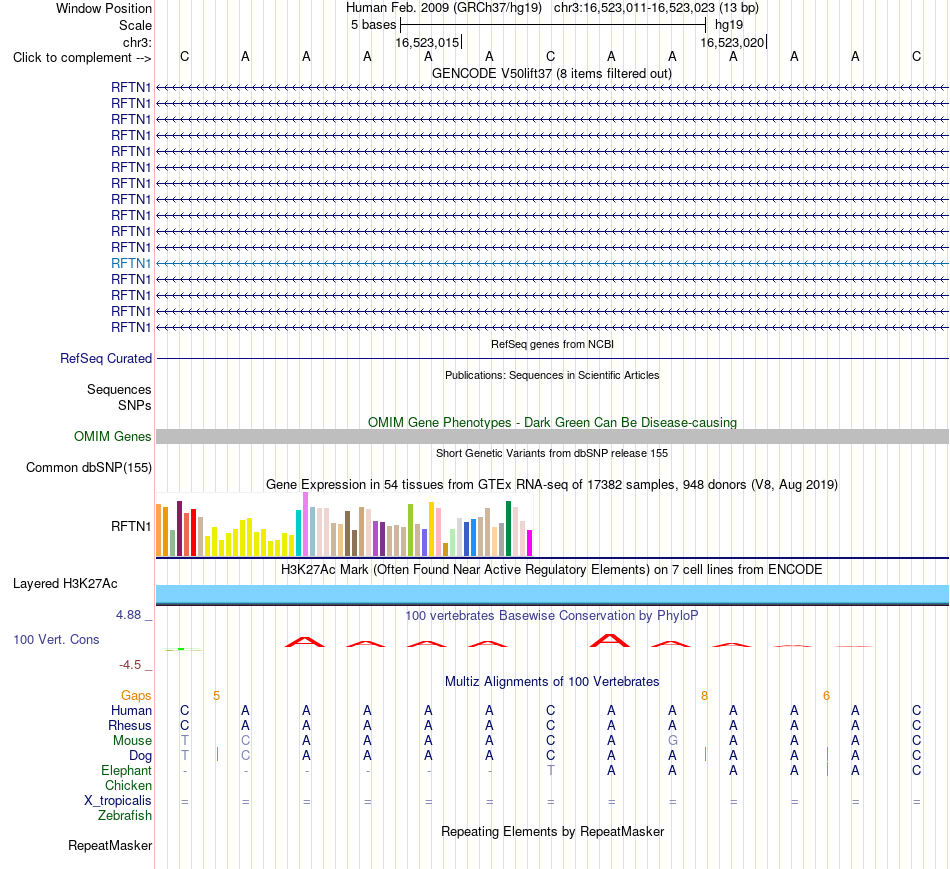Viewport: 950px width, 869px height.
Task: Click 'RefSeq genes from NCBI' track title
Action: pyautogui.click(x=552, y=344)
